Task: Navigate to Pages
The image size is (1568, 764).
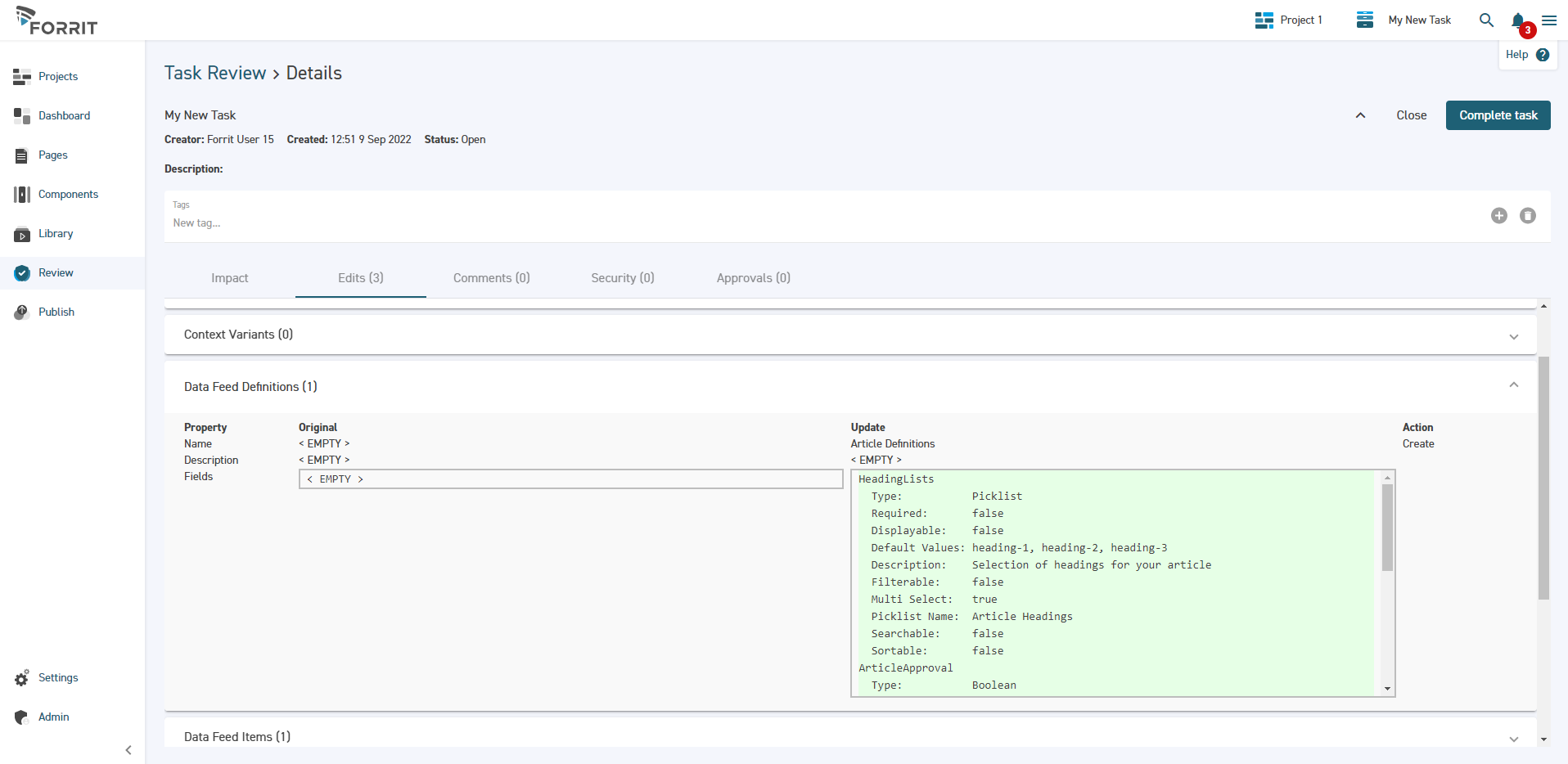Action: (52, 155)
